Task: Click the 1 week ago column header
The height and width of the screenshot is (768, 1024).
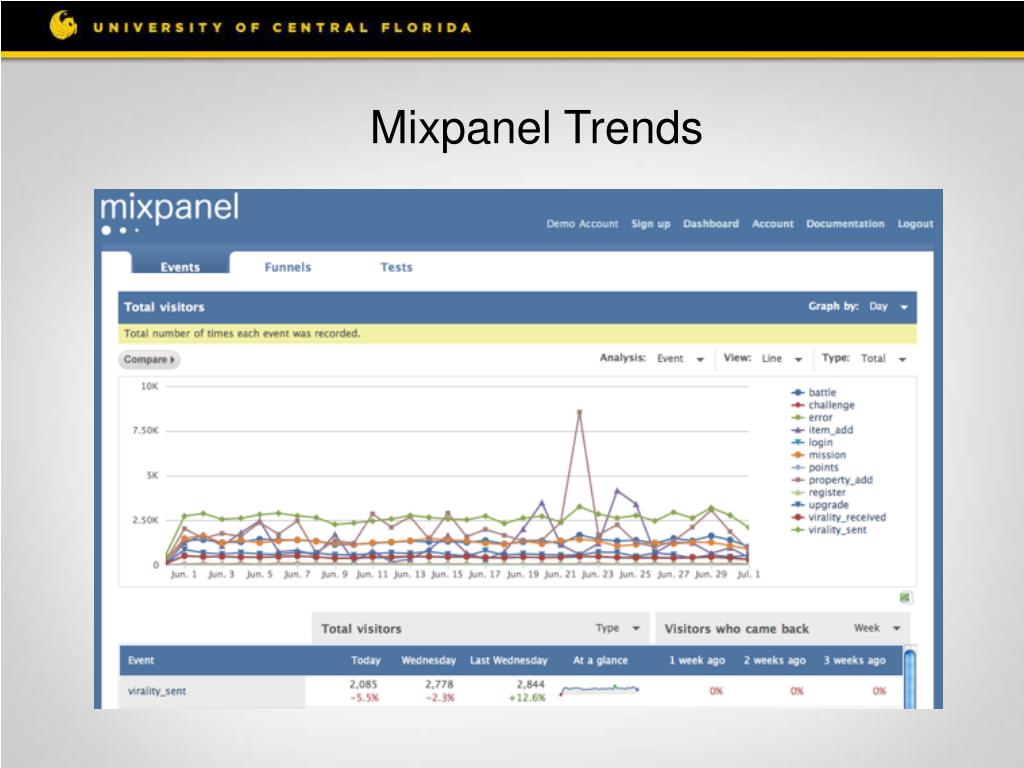Action: point(697,660)
